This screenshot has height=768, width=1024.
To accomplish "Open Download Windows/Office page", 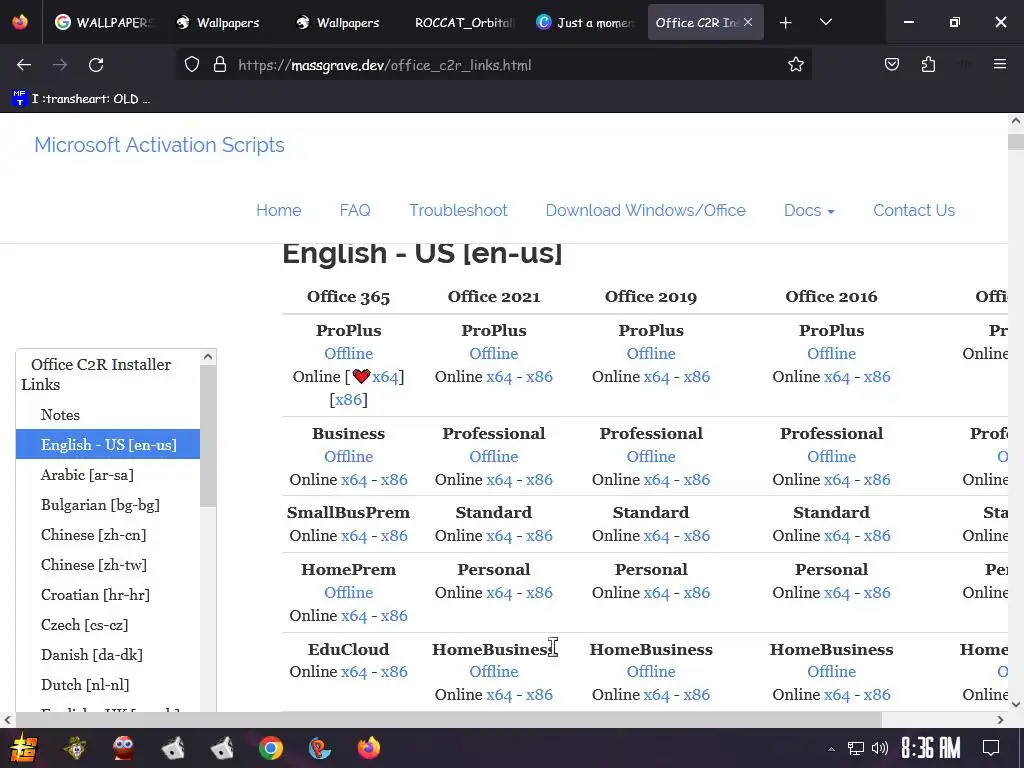I will (645, 210).
